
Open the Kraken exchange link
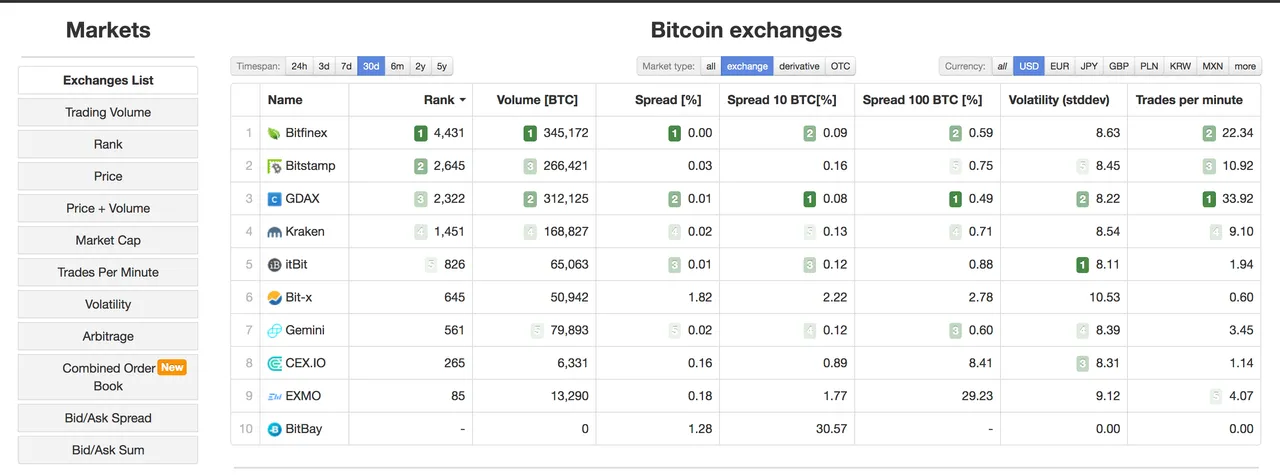[305, 232]
